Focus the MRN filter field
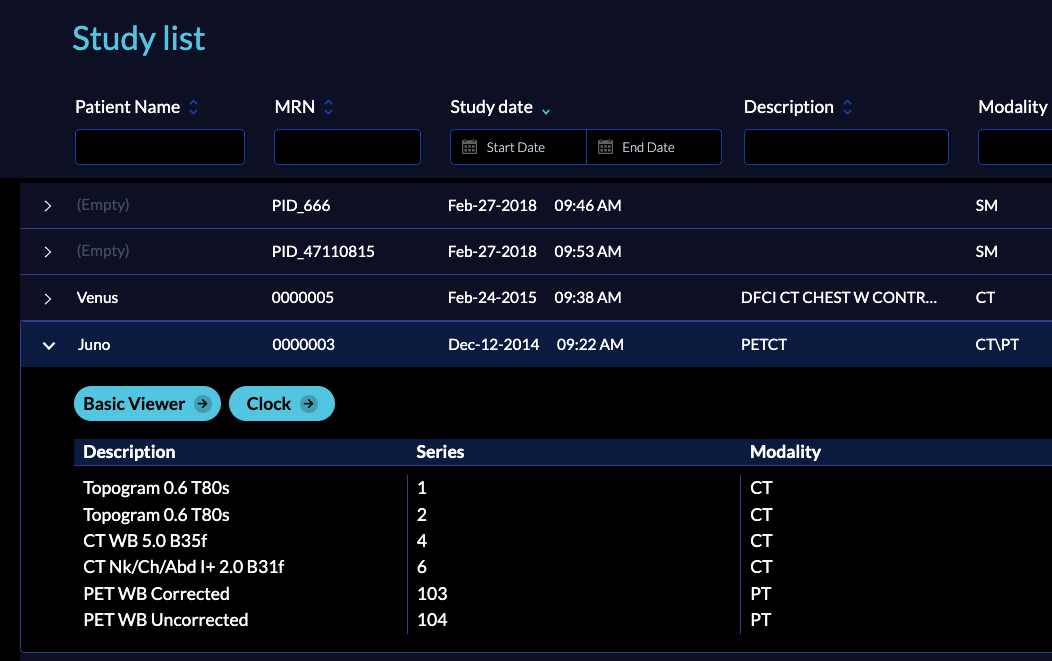This screenshot has width=1052, height=661. tap(348, 147)
